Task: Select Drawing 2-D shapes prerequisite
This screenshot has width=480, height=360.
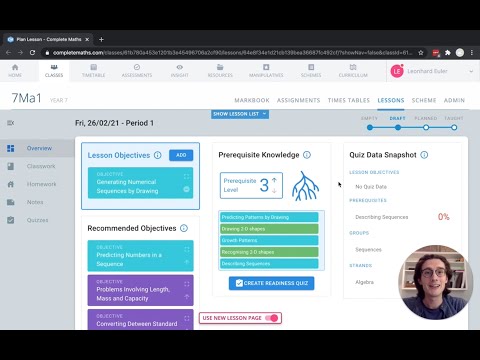Action: point(269,229)
